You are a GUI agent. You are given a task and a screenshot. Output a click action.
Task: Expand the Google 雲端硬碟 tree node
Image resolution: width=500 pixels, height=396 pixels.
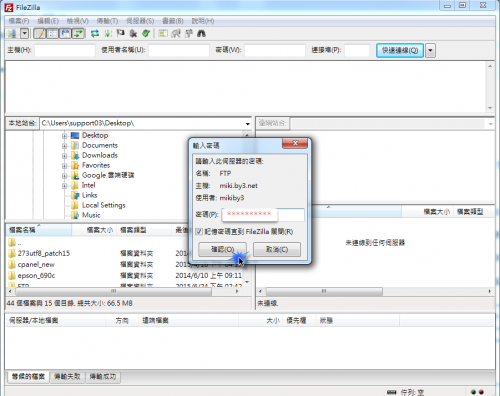click(65, 176)
